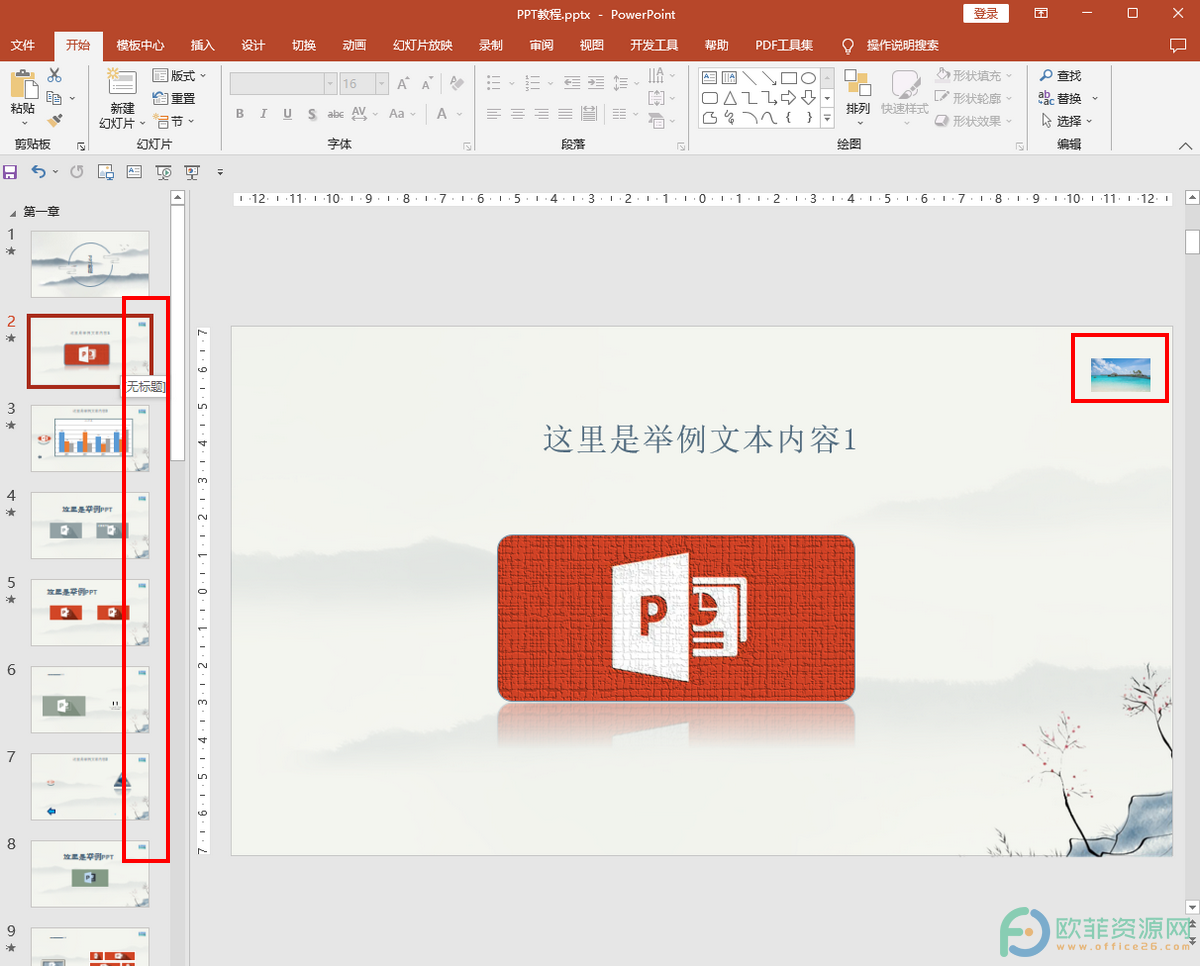Open ribbon display options button
The height and width of the screenshot is (966, 1200).
coord(1041,13)
